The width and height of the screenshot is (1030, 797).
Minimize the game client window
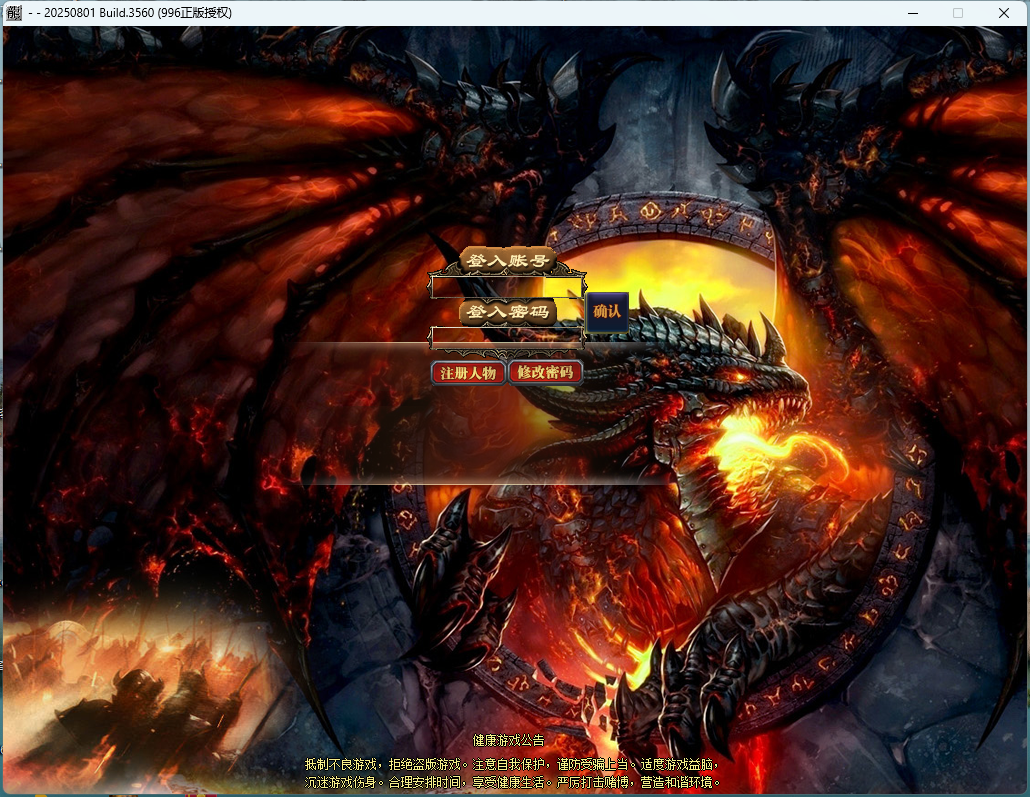pyautogui.click(x=912, y=13)
